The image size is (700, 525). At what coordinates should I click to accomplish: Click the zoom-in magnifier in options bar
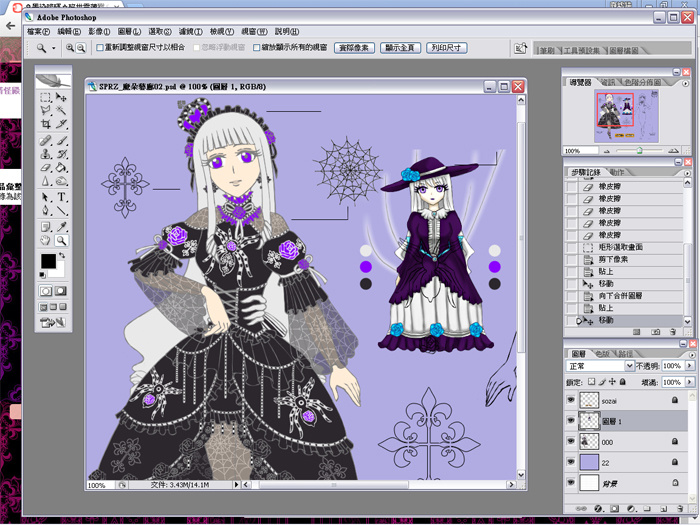pyautogui.click(x=70, y=48)
